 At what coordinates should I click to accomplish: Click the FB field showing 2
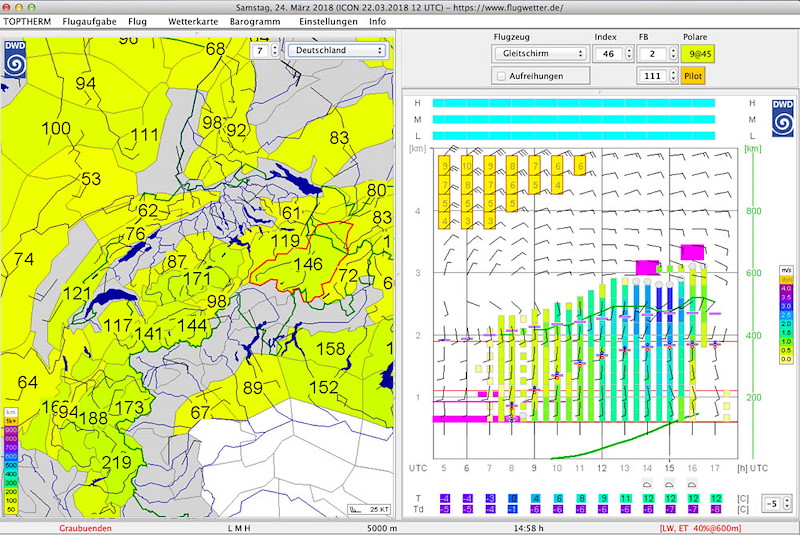click(653, 54)
